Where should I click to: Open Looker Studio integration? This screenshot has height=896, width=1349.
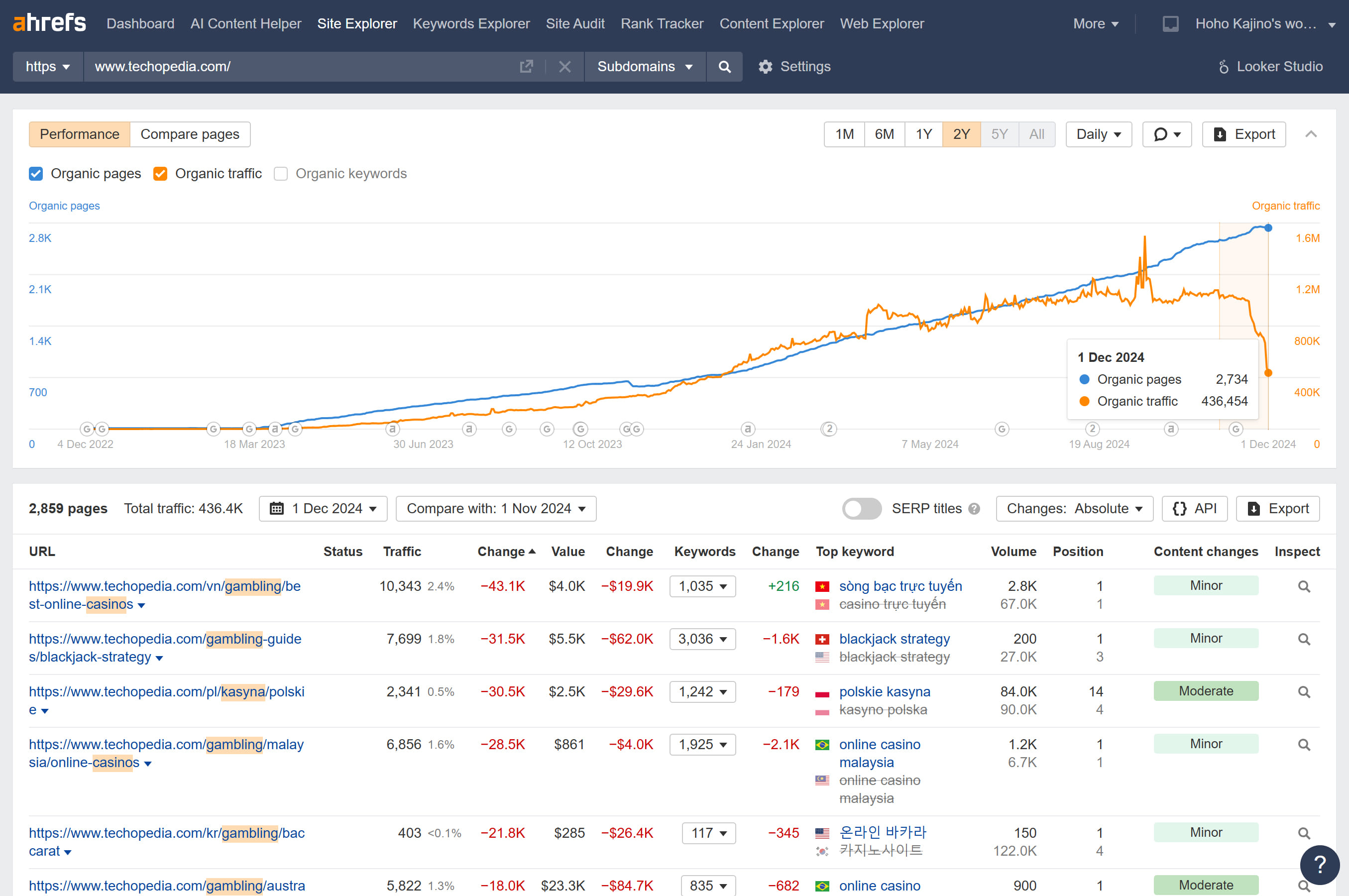pos(1269,67)
